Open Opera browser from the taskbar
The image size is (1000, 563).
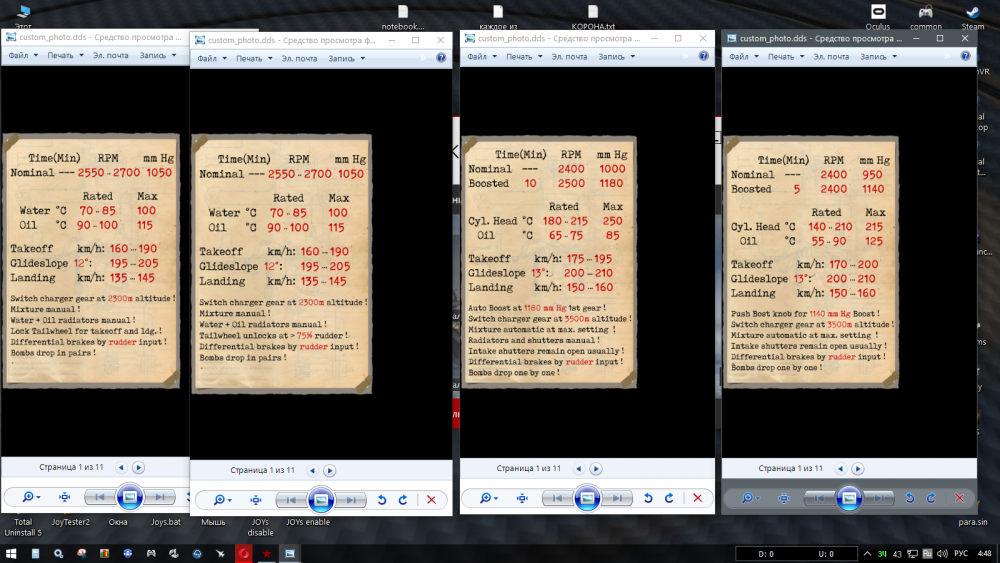(244, 553)
